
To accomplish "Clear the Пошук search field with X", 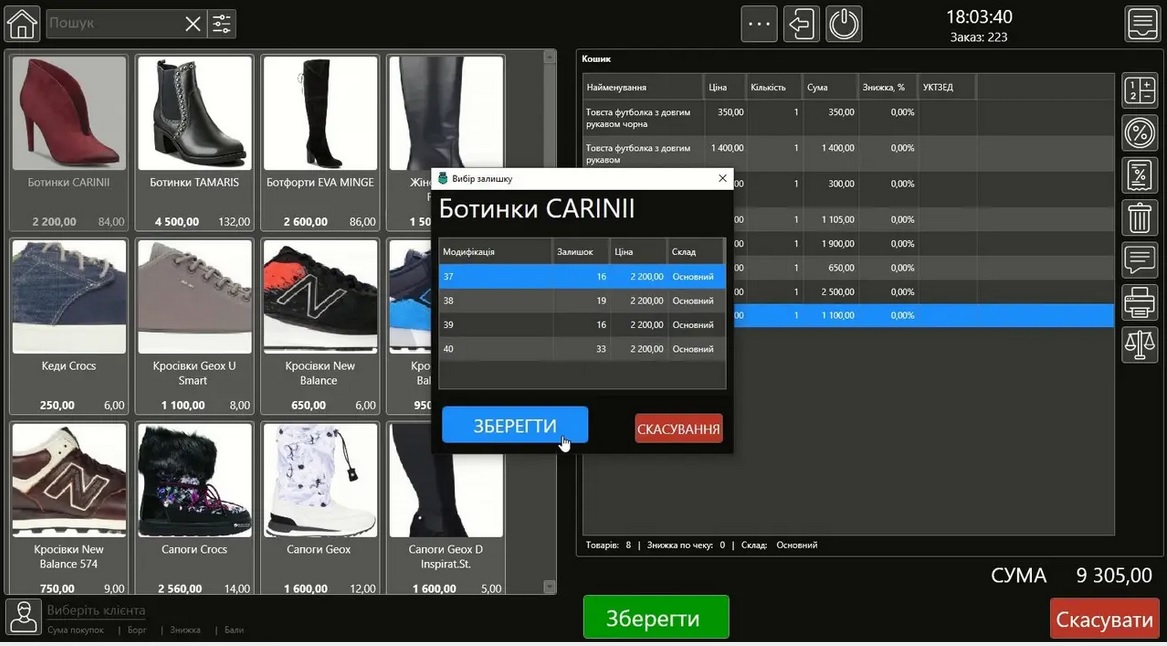I will pyautogui.click(x=193, y=24).
